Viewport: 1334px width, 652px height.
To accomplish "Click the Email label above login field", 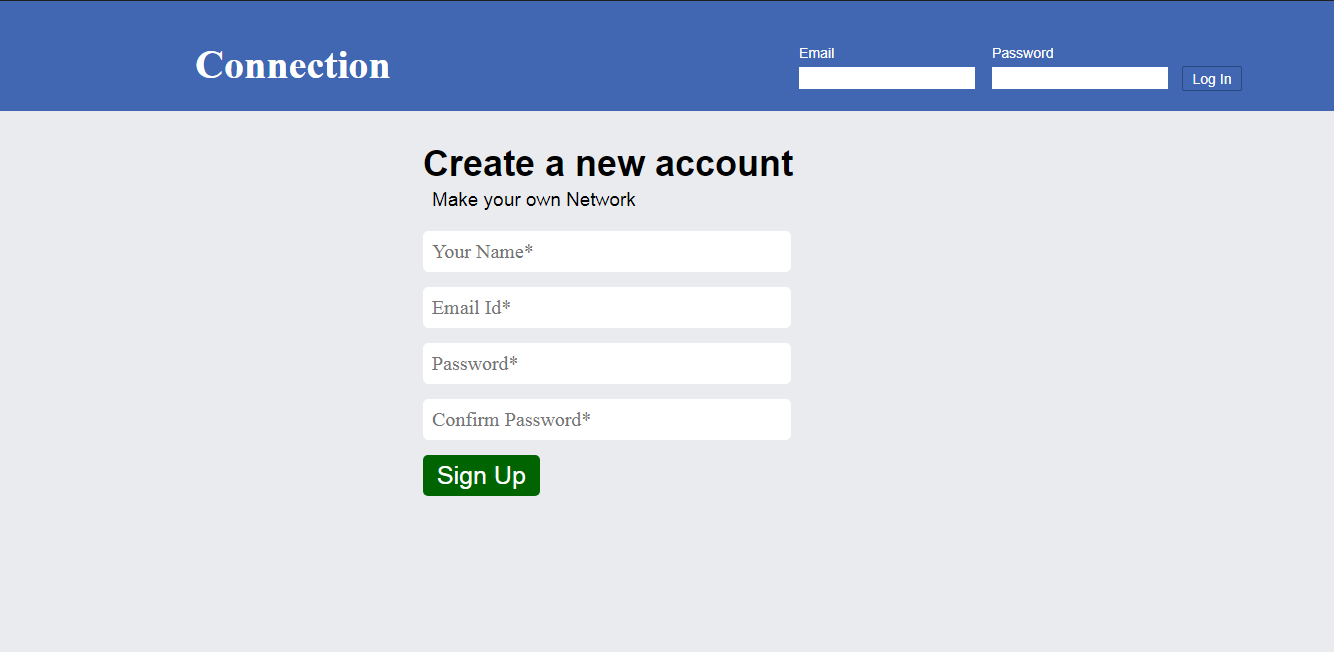I will [x=816, y=53].
